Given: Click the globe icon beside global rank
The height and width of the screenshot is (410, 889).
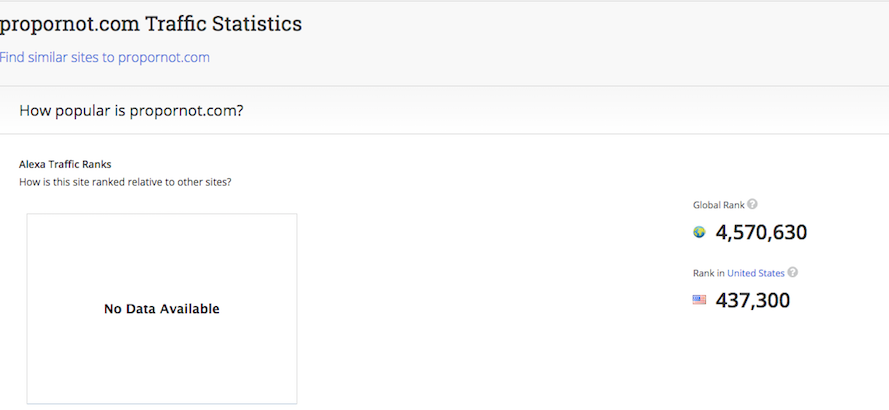Looking at the screenshot, I should (x=699, y=232).
